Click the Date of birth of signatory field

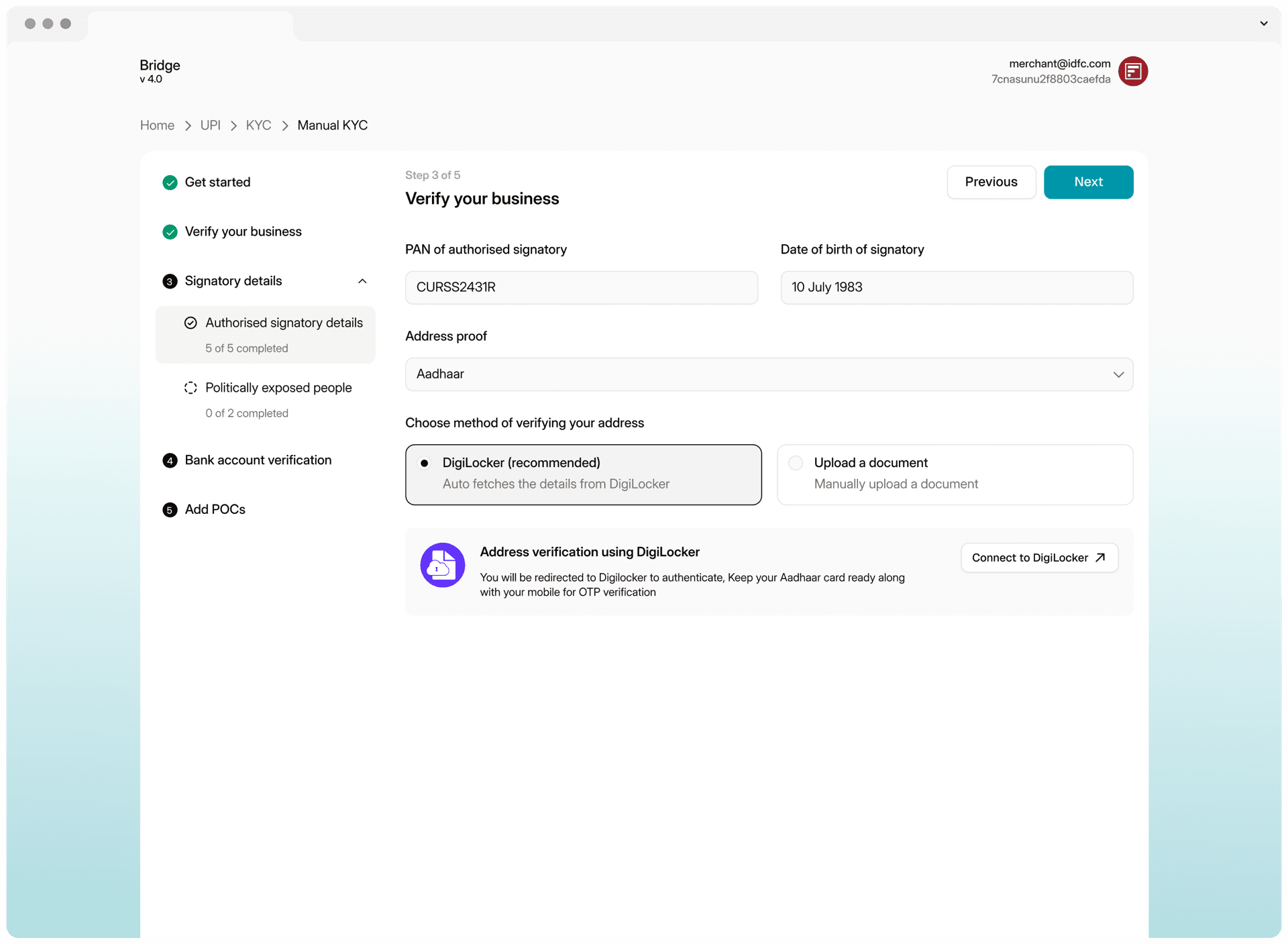[x=957, y=287]
